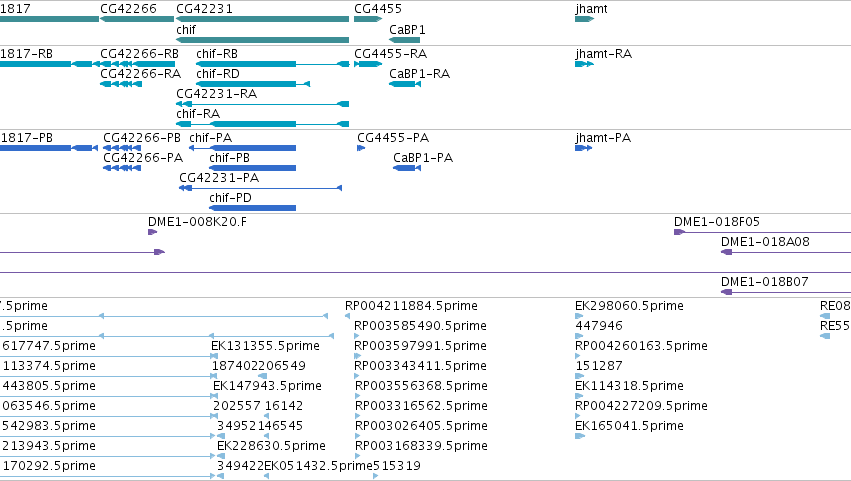851x481 pixels.
Task: Open EST RP004227209.5prime
Action: [x=642, y=407]
